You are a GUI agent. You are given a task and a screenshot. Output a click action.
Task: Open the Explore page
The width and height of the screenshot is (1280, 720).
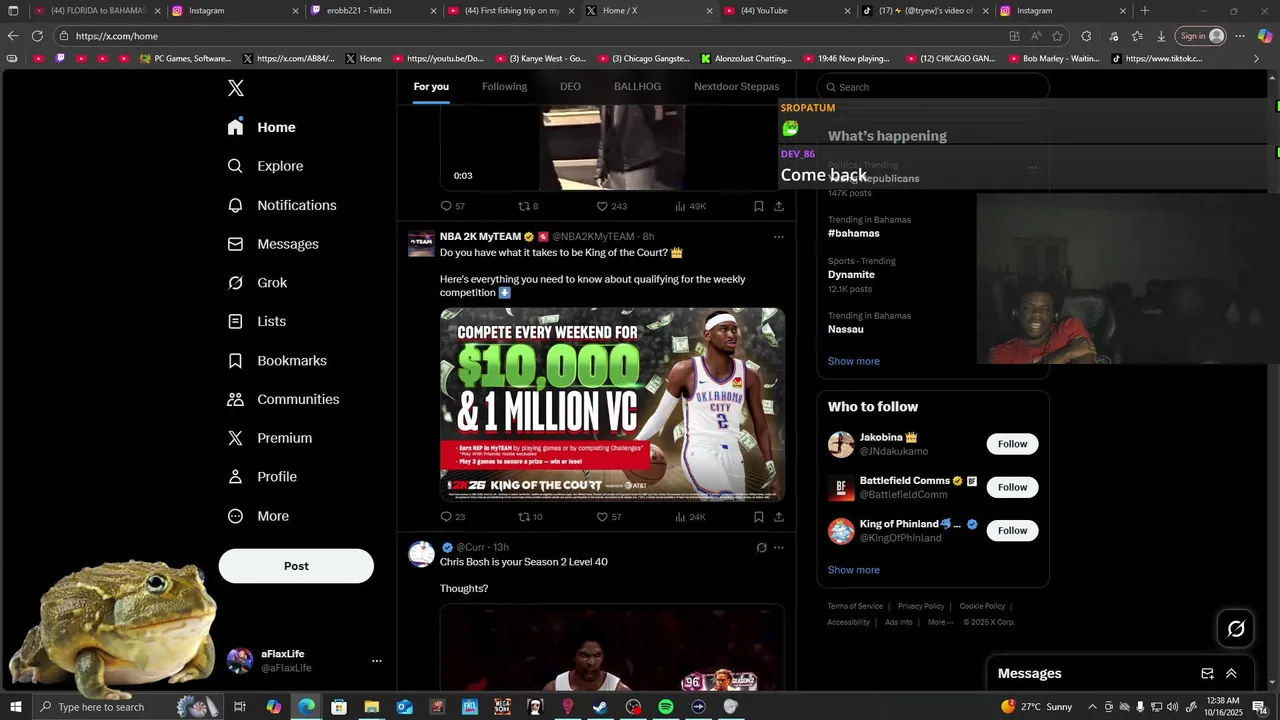(x=265, y=166)
